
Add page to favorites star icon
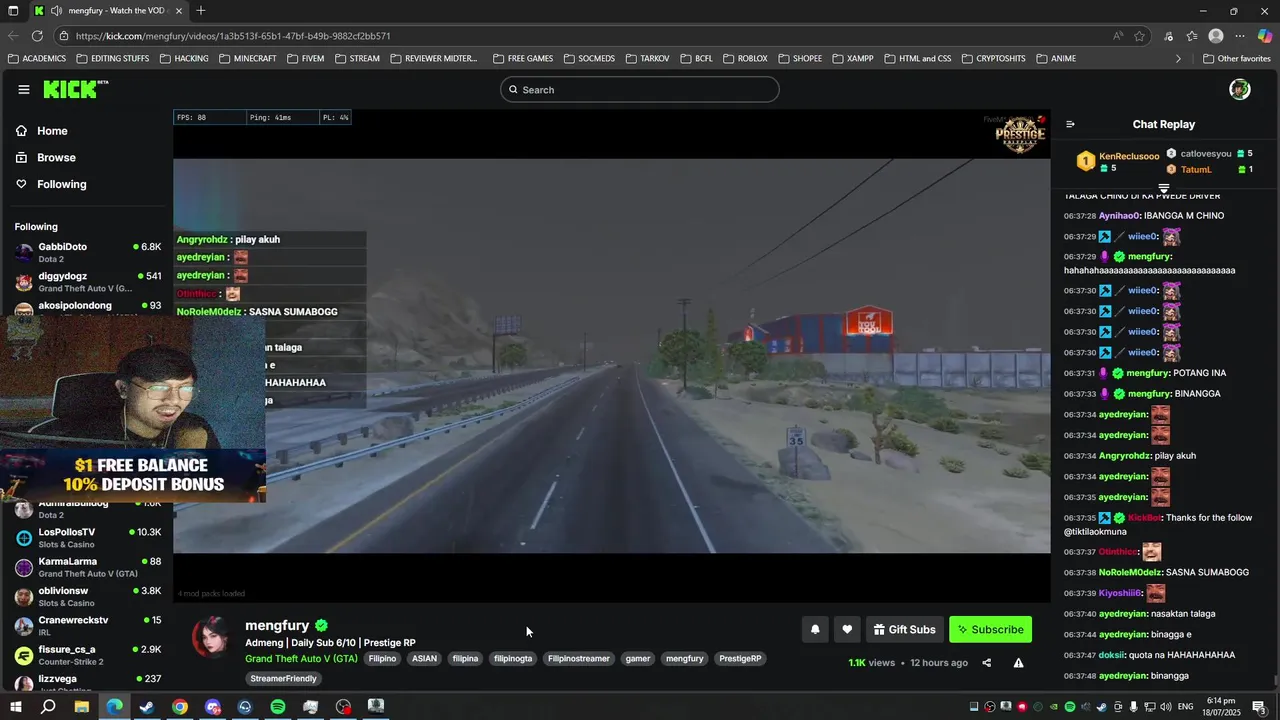1139,36
